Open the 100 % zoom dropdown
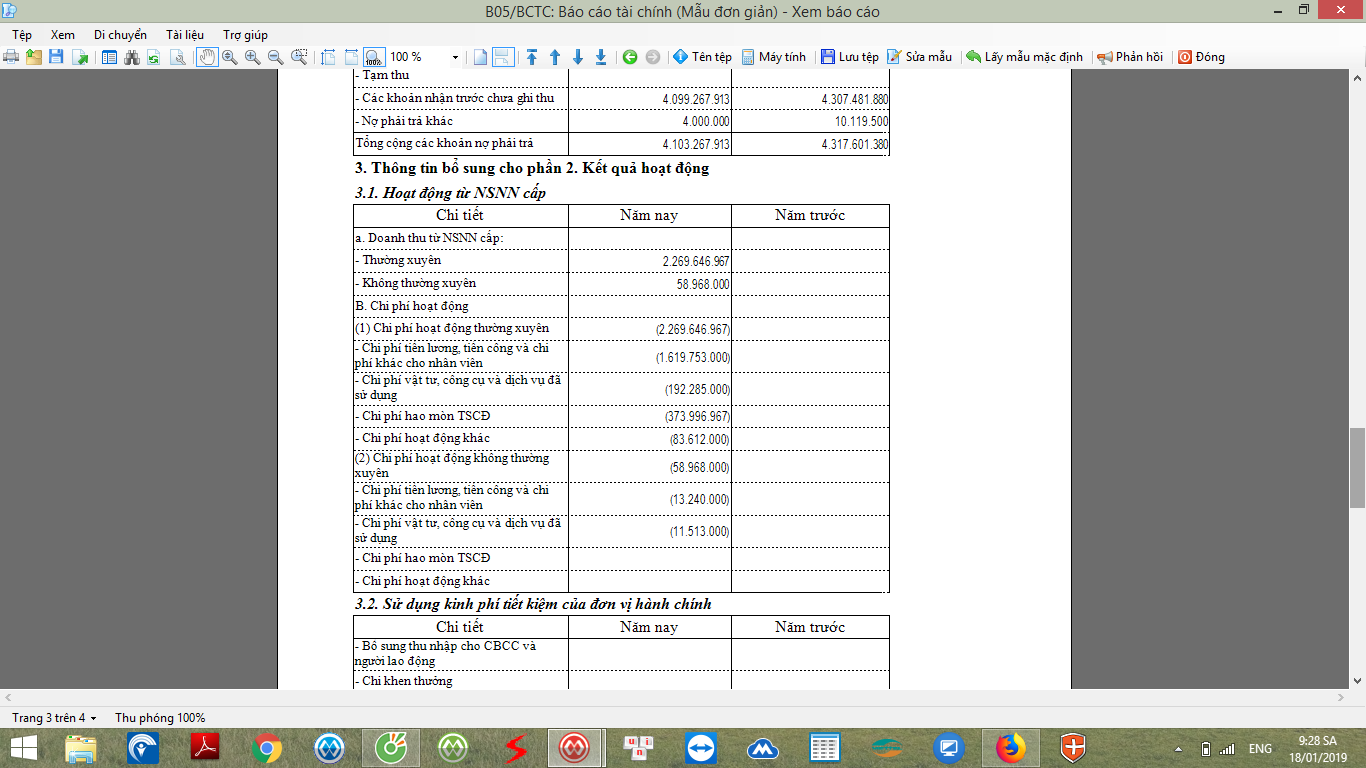 (x=456, y=57)
